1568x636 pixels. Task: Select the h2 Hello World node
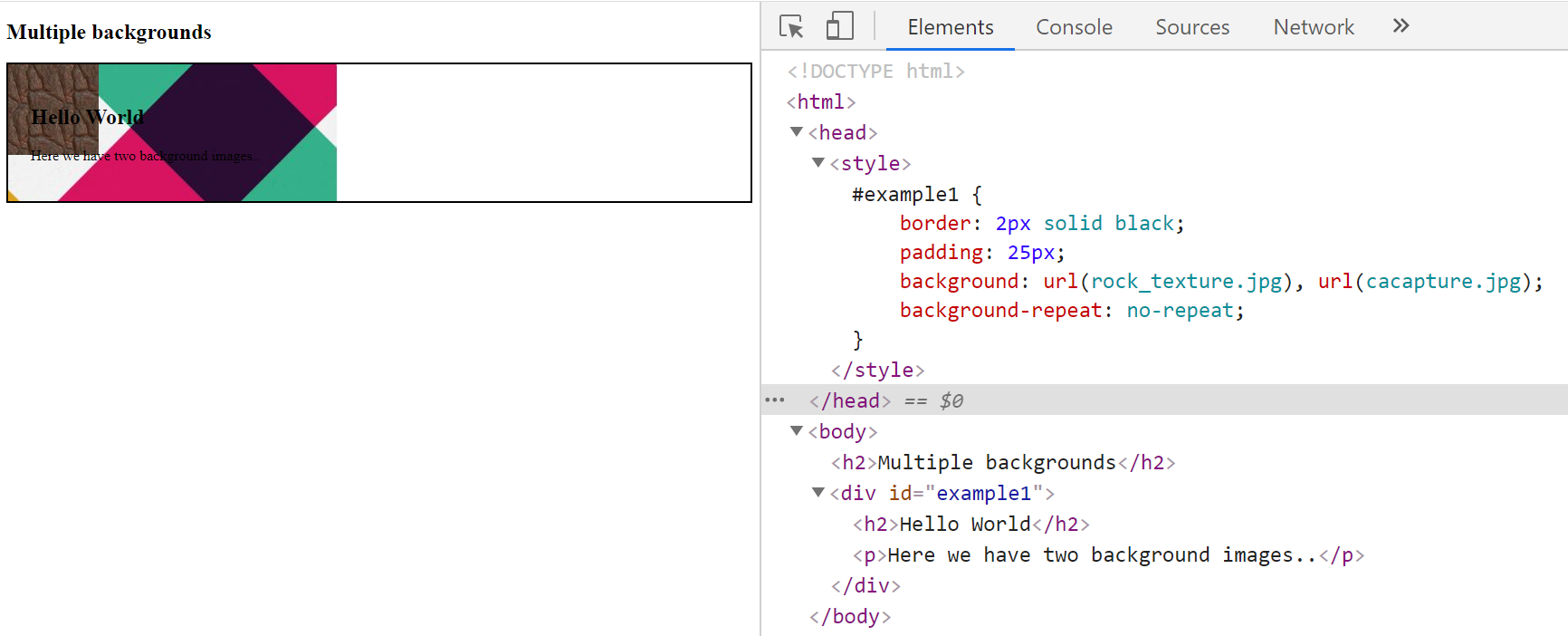(970, 525)
